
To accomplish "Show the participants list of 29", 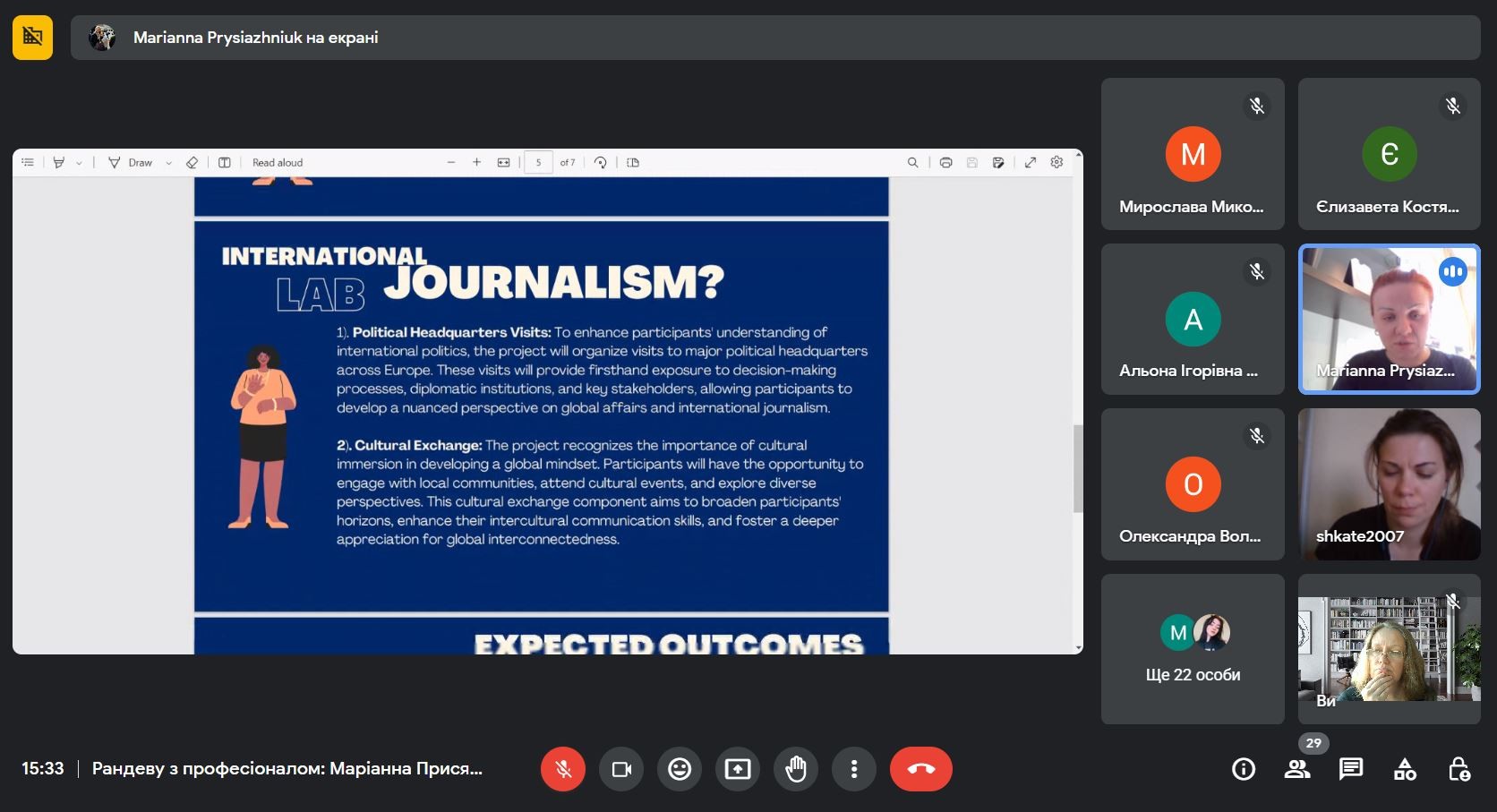I will (x=1297, y=769).
